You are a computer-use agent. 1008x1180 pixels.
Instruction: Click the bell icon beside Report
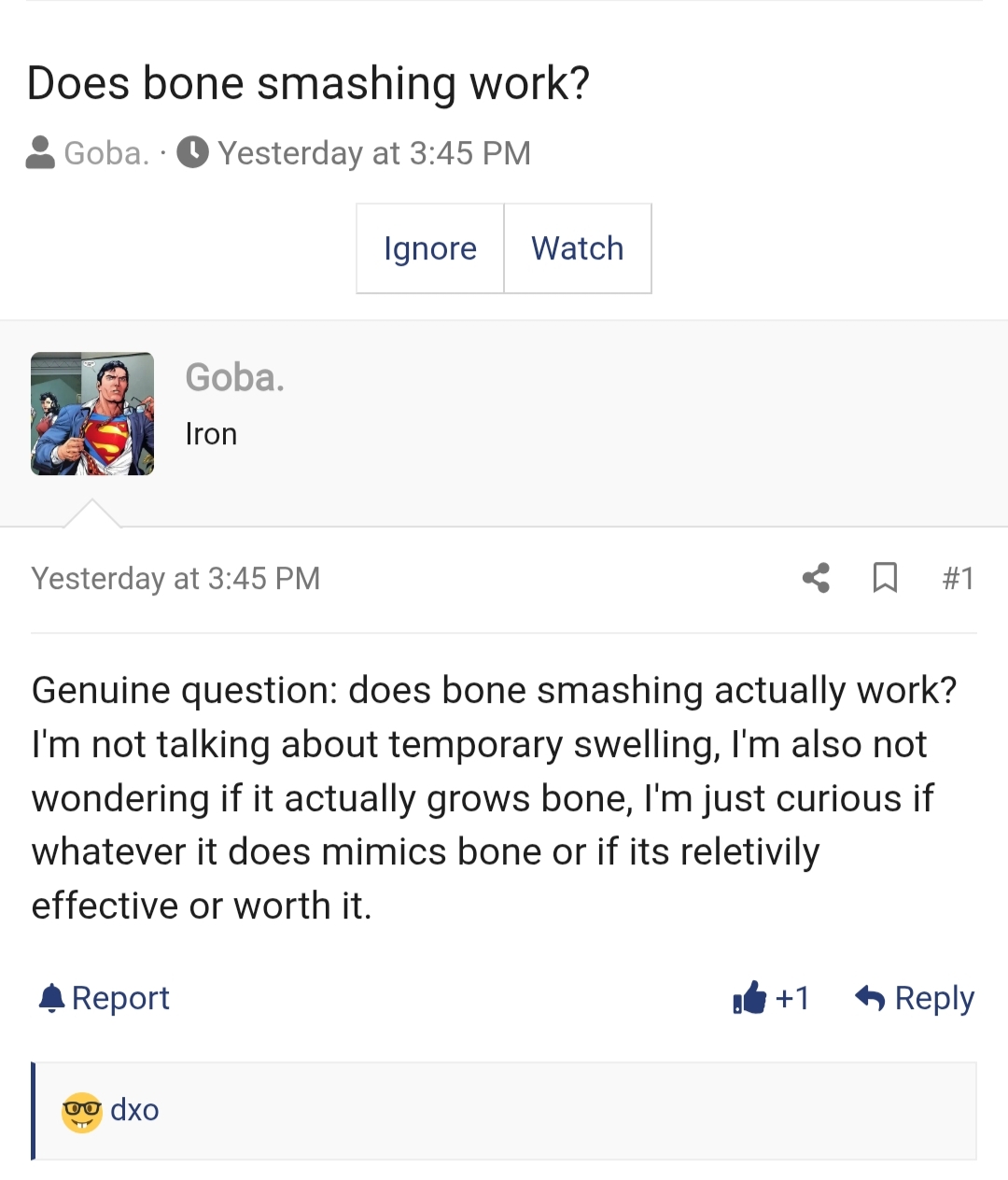(52, 999)
